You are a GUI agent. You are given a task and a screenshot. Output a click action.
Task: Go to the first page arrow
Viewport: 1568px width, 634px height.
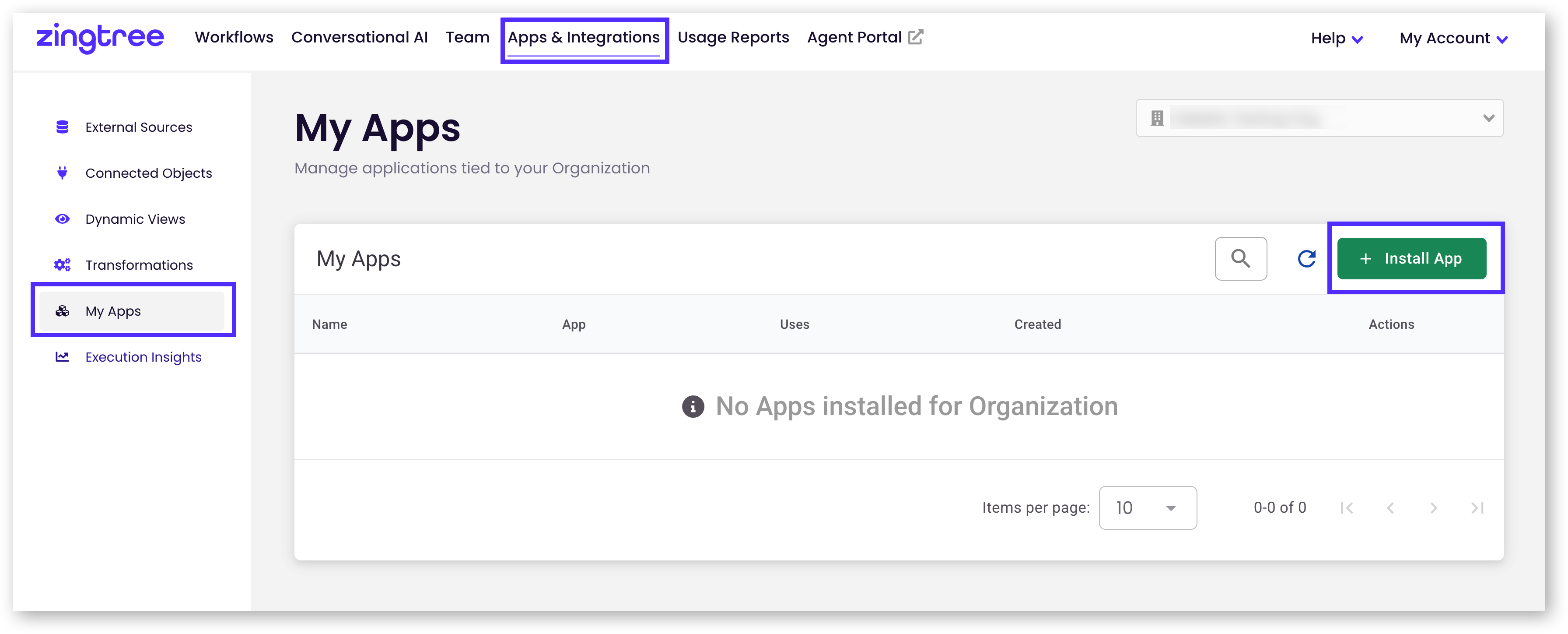(1347, 508)
